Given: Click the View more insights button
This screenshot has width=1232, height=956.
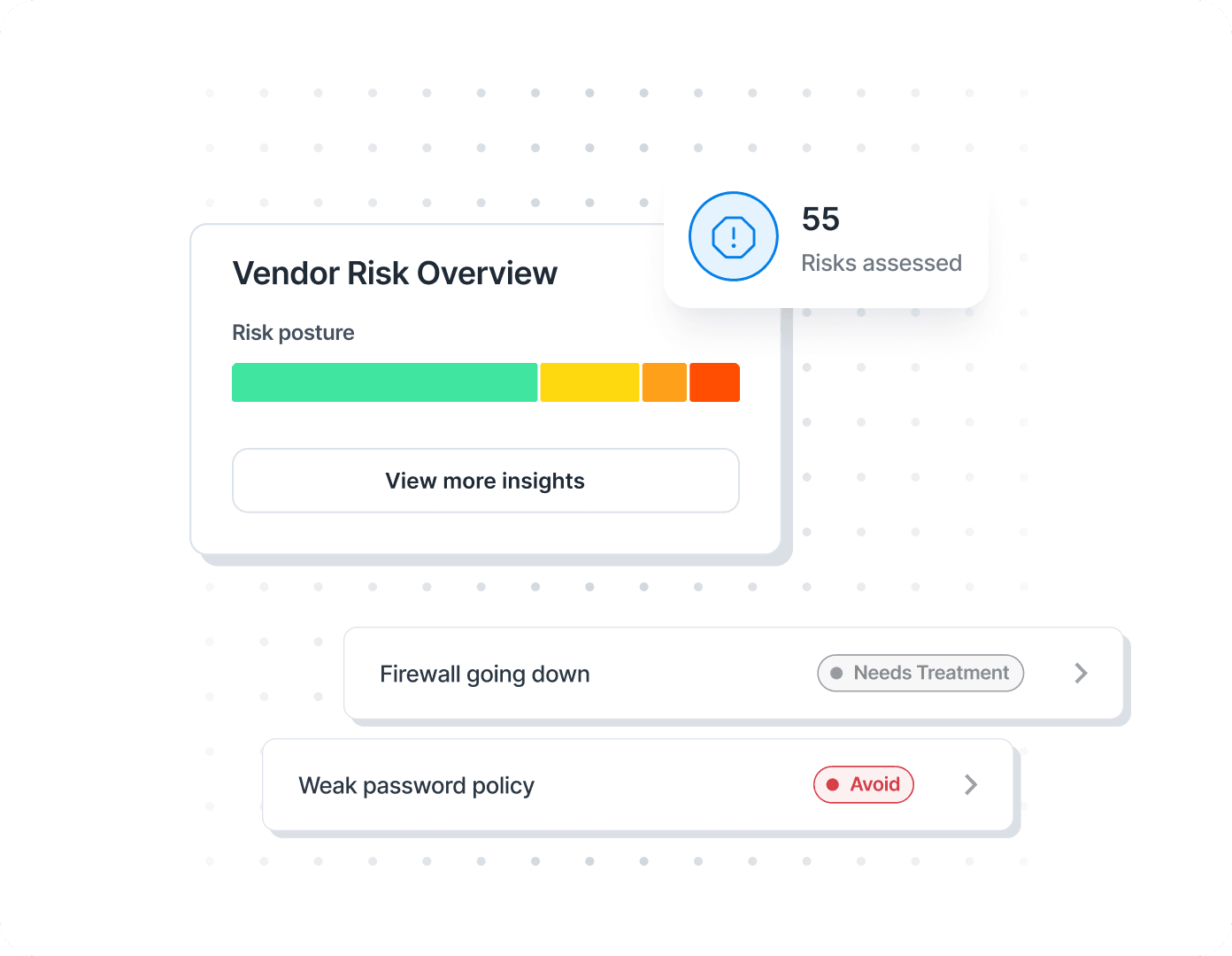Looking at the screenshot, I should (x=485, y=481).
